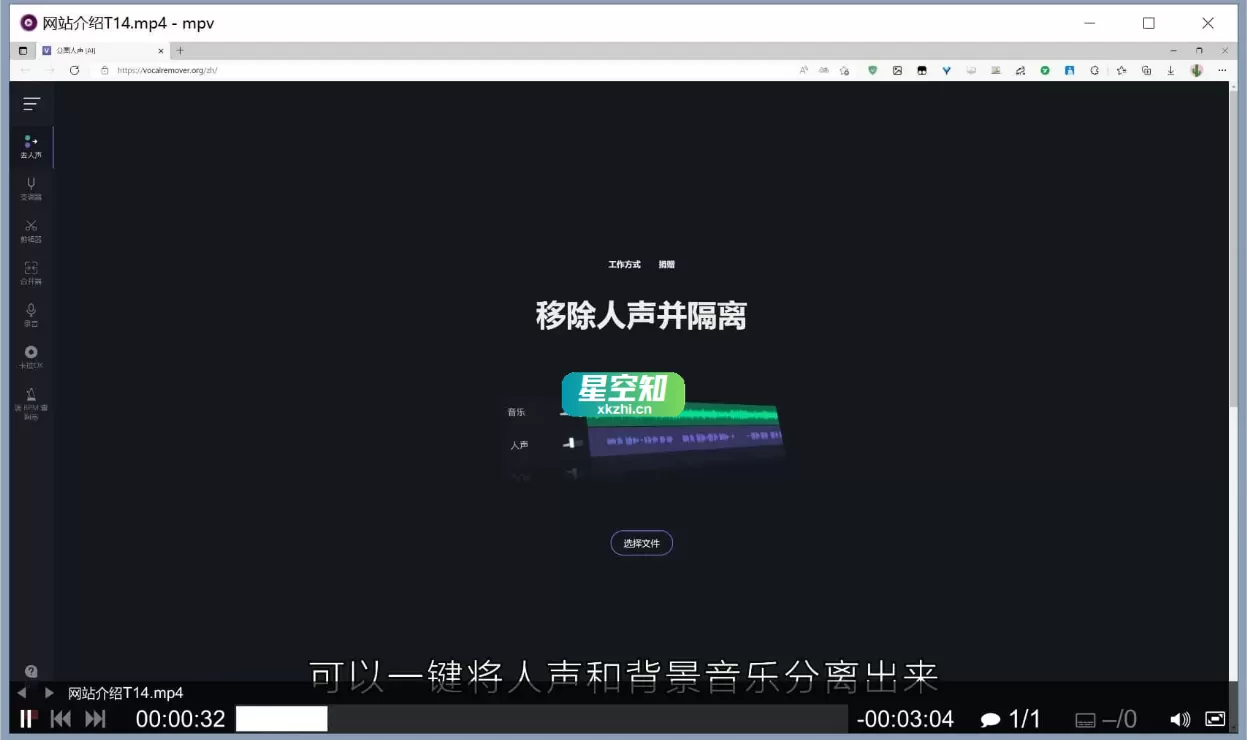Switch to the 工作方式 section
The height and width of the screenshot is (740, 1247).
pos(624,264)
